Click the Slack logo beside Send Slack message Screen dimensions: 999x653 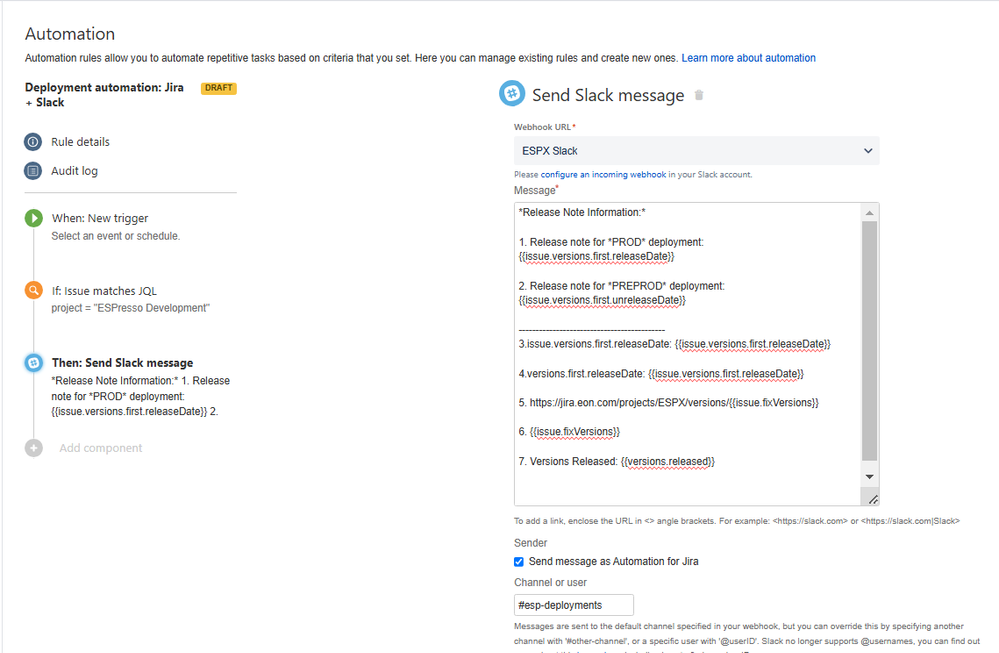[x=512, y=94]
